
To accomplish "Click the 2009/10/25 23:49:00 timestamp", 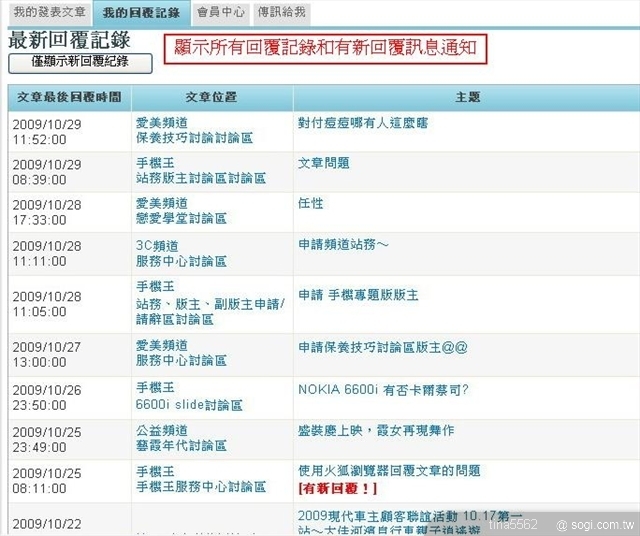I will click(47, 440).
